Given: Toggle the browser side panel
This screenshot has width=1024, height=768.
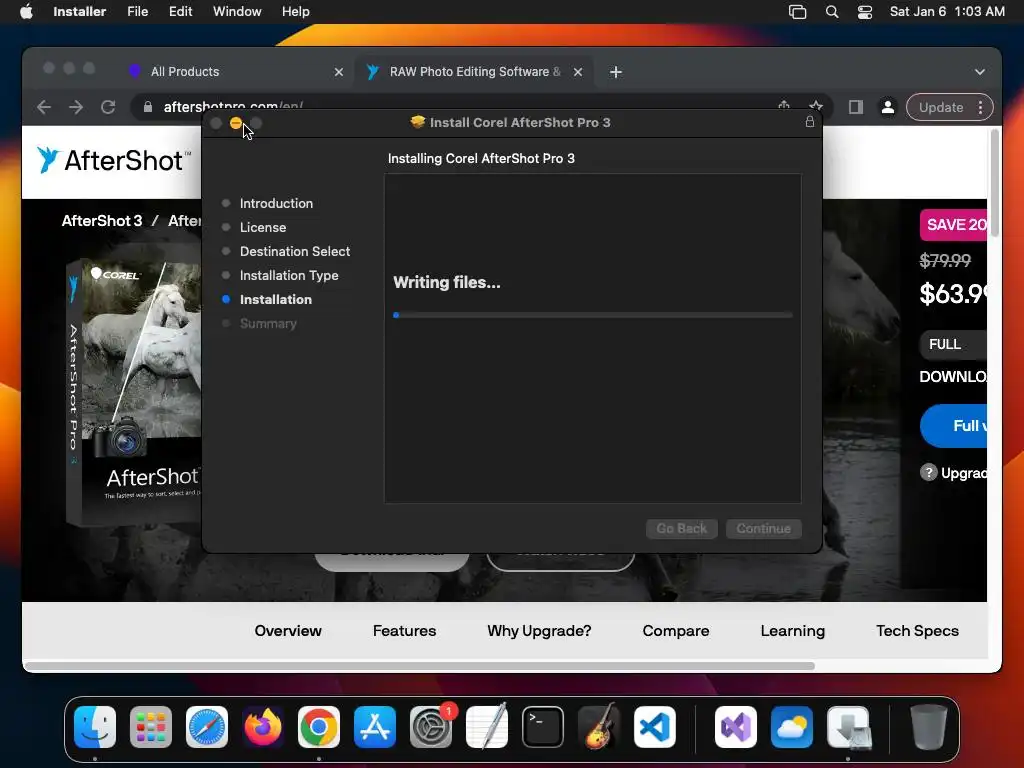Looking at the screenshot, I should [856, 107].
